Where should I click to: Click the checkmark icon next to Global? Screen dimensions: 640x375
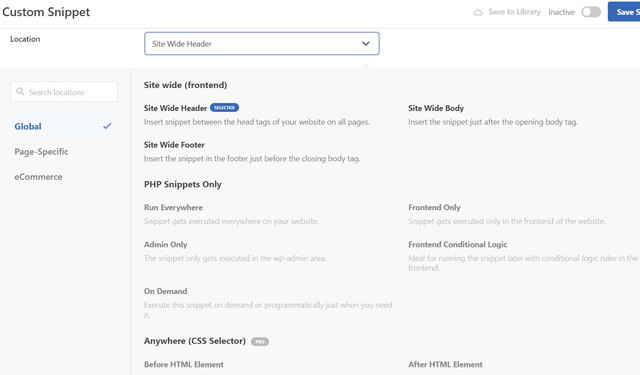click(107, 126)
